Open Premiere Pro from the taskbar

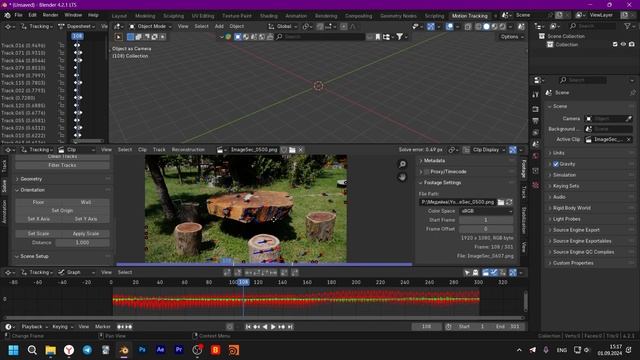179,350
